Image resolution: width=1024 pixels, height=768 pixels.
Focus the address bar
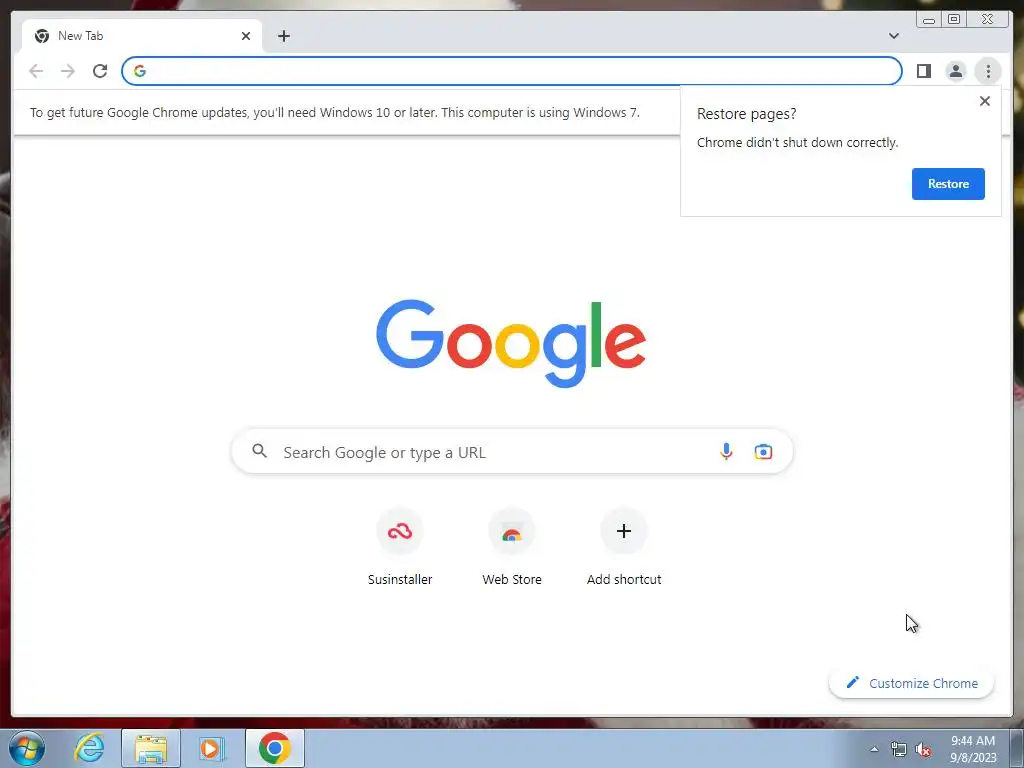[511, 71]
